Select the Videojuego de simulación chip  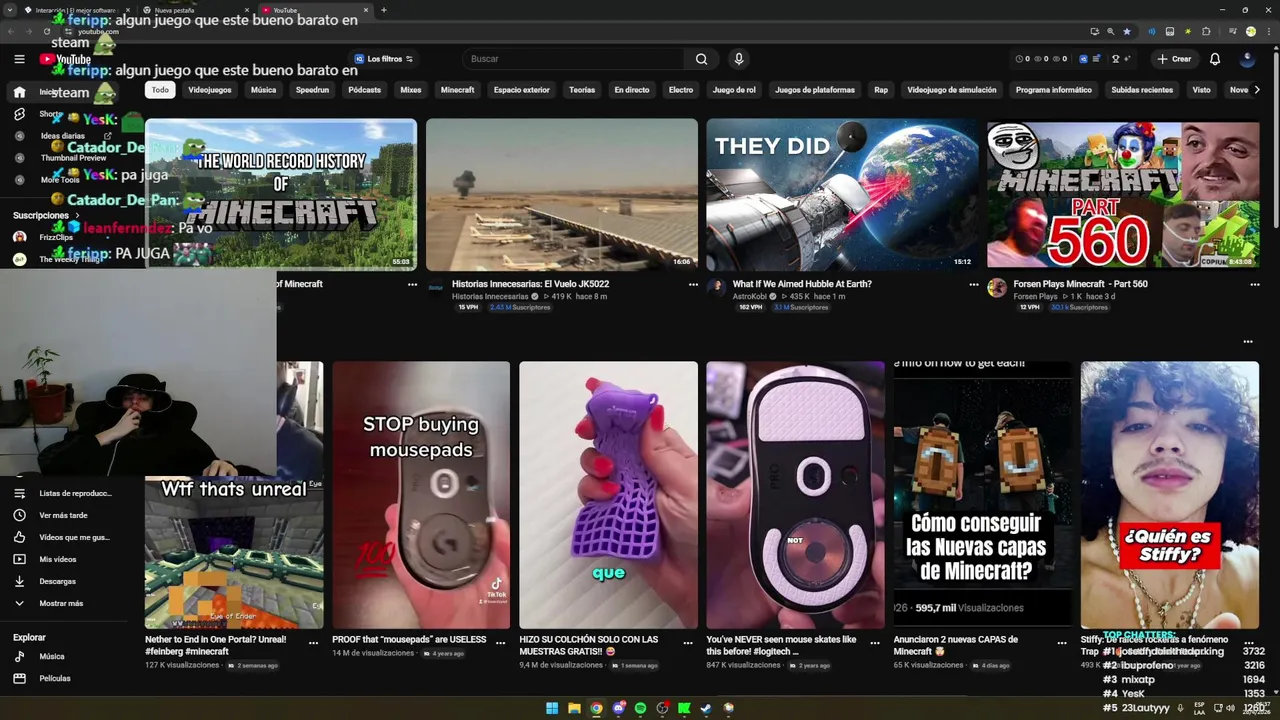click(952, 90)
